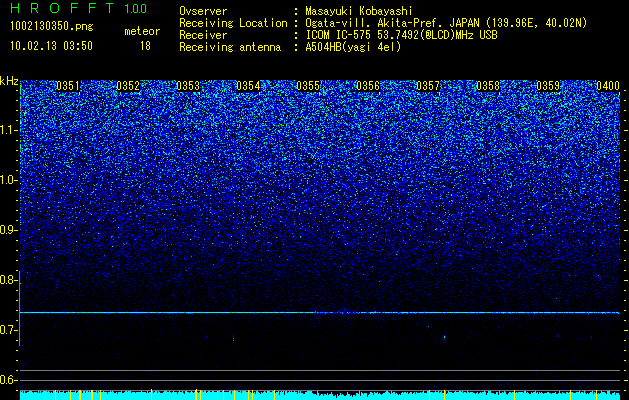Click the 0357 time marker
Viewport: 629px width, 400px height.
(428, 86)
